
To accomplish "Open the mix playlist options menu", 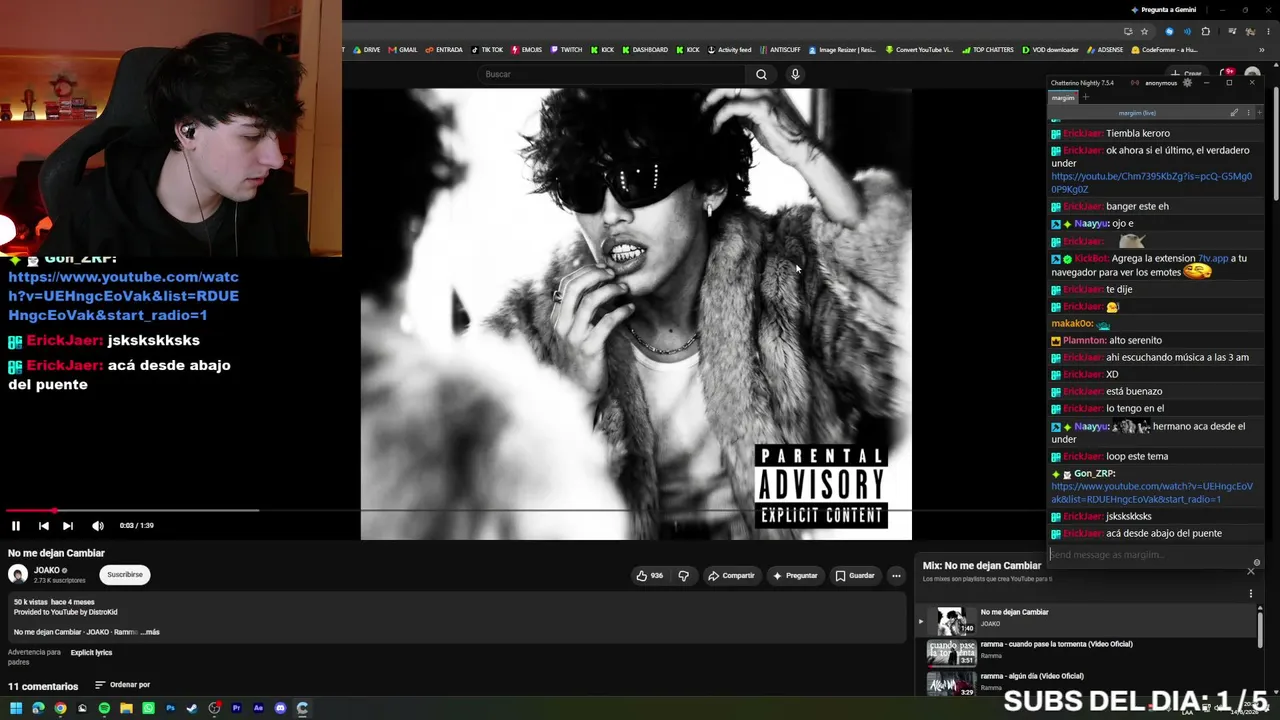I will coord(1250,594).
